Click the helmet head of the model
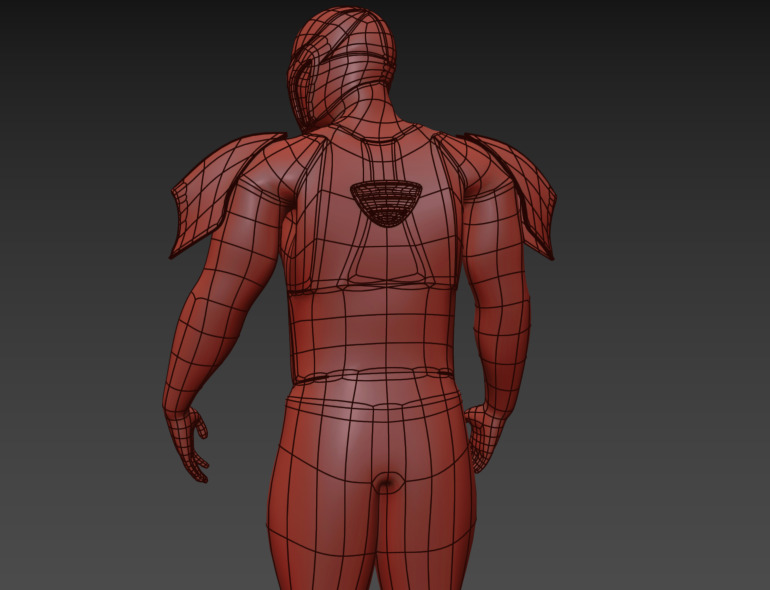 click(342, 68)
